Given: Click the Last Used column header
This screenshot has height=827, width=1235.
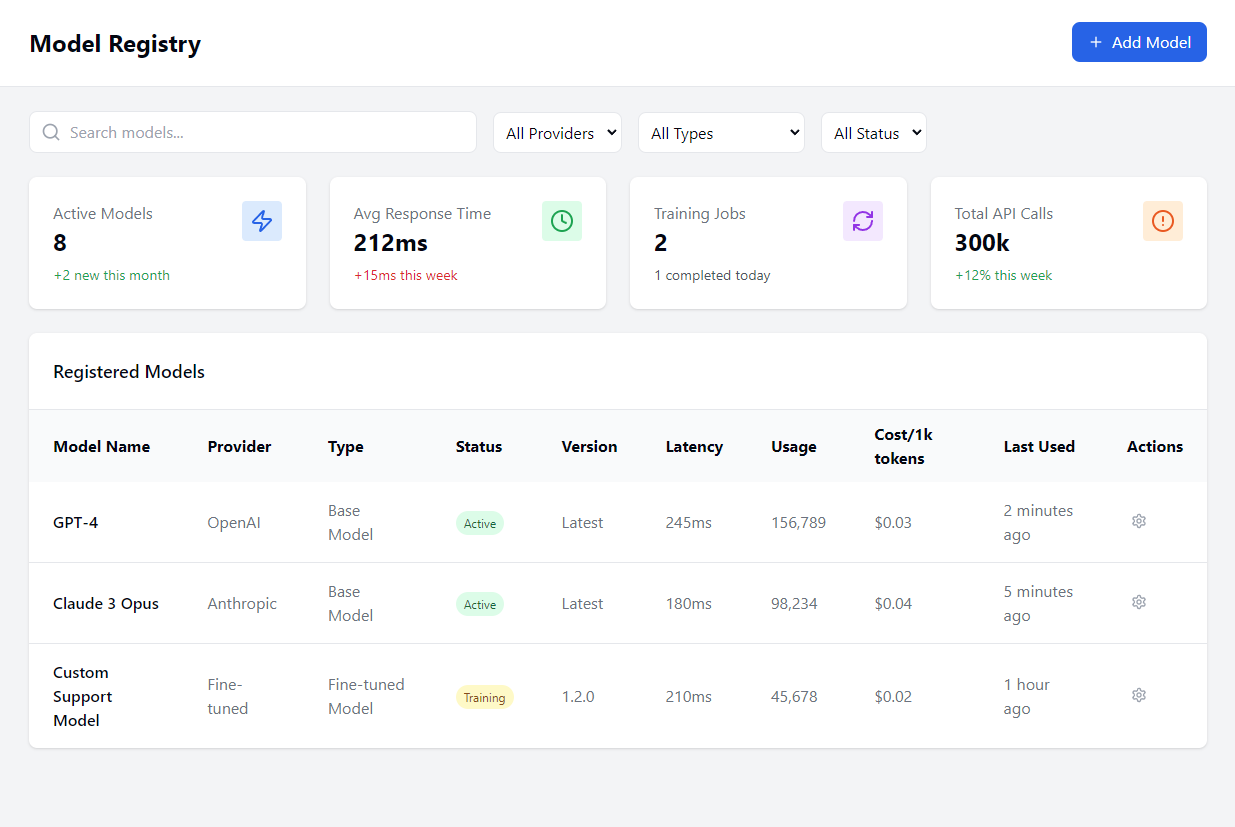Looking at the screenshot, I should pos(1039,447).
